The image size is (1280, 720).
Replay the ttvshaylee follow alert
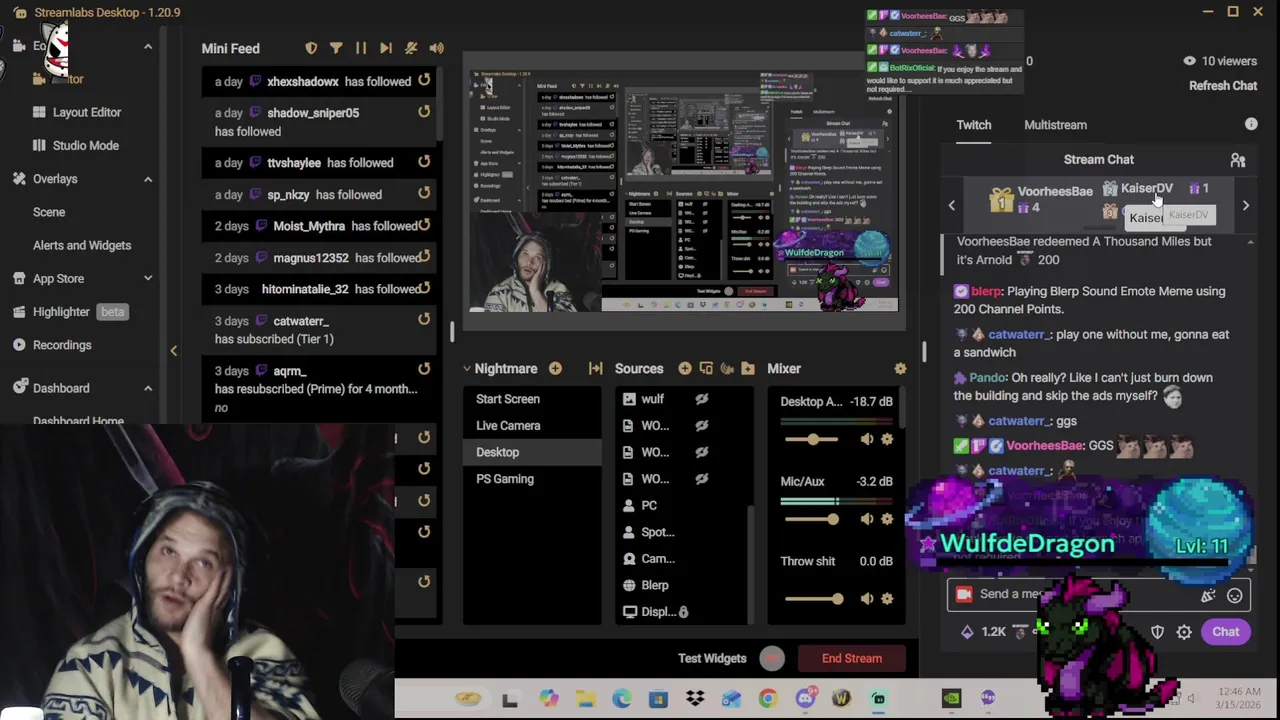pos(424,161)
